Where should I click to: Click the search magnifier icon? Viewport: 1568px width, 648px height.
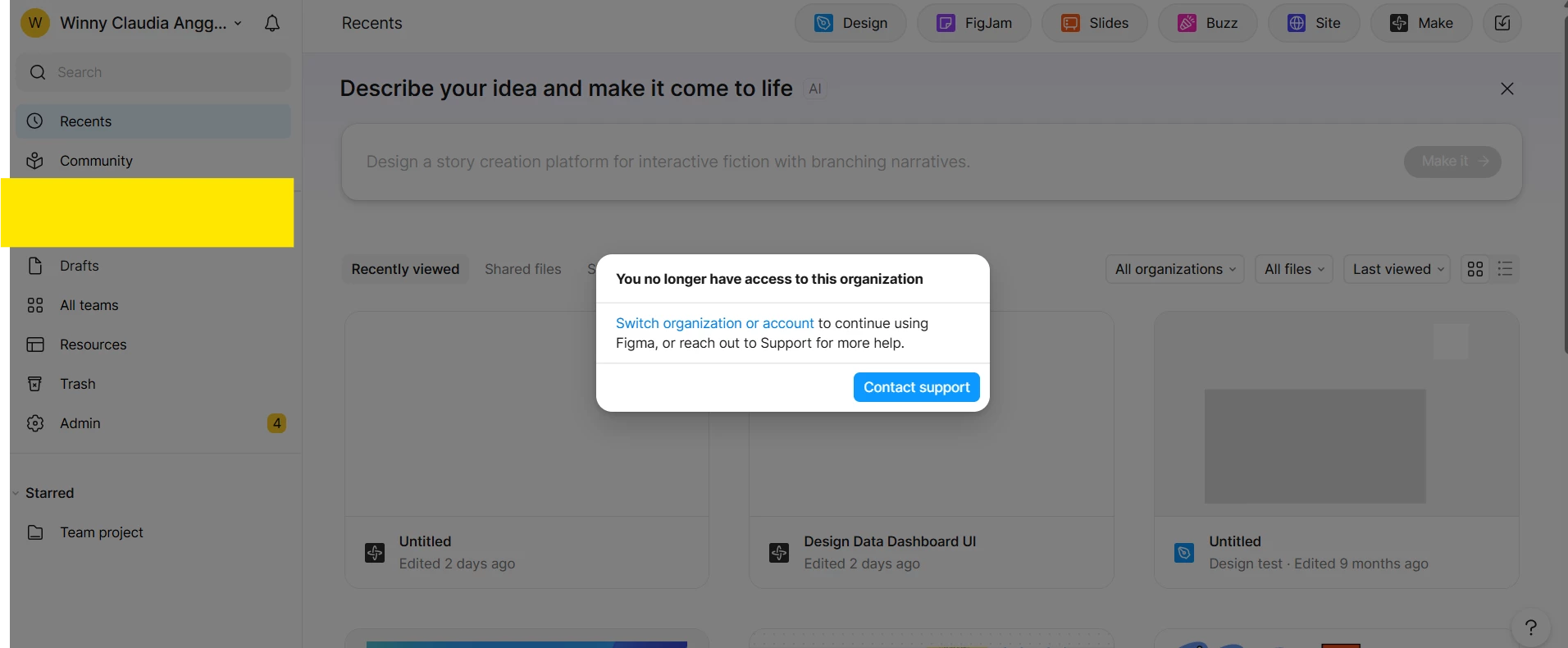[38, 72]
